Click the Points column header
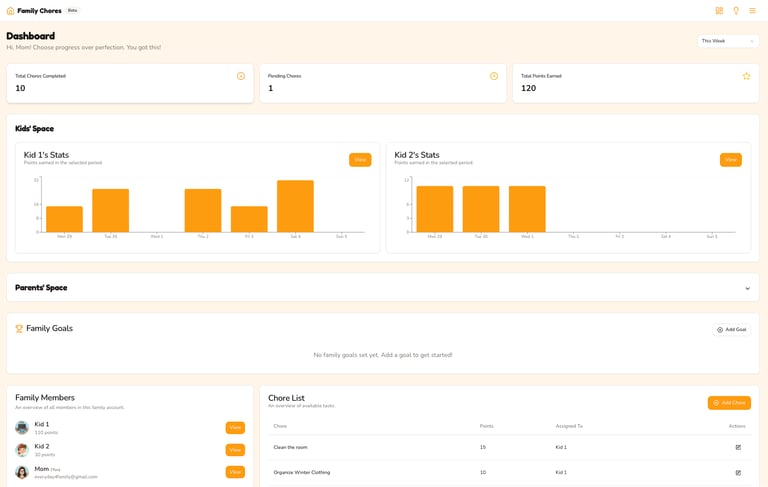 (486, 426)
